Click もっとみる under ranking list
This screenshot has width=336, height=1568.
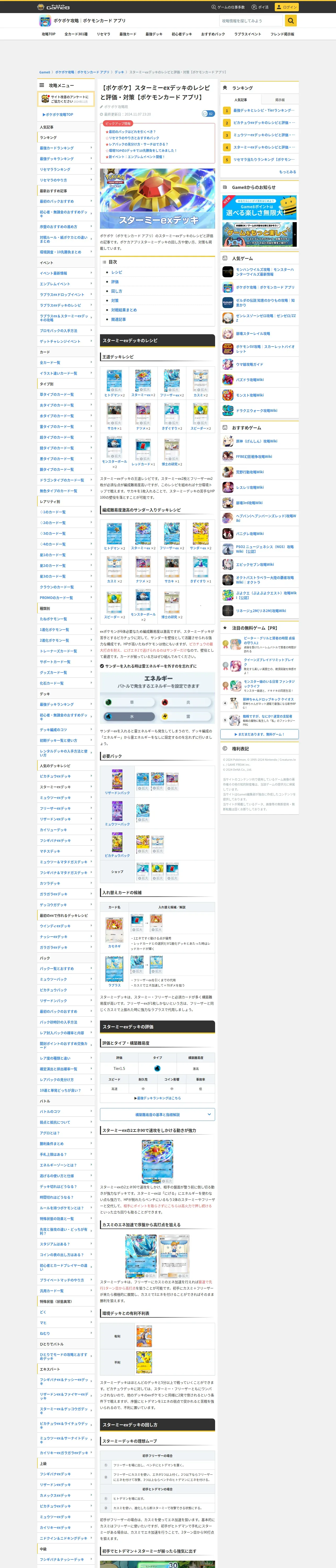pos(288,172)
